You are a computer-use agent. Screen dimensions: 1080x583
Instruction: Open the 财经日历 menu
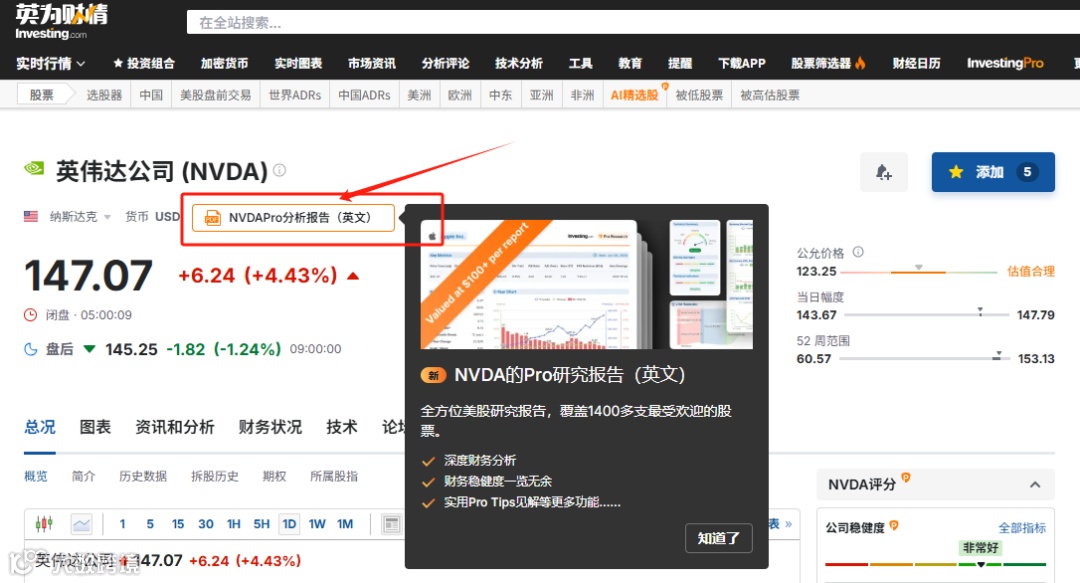(x=916, y=63)
